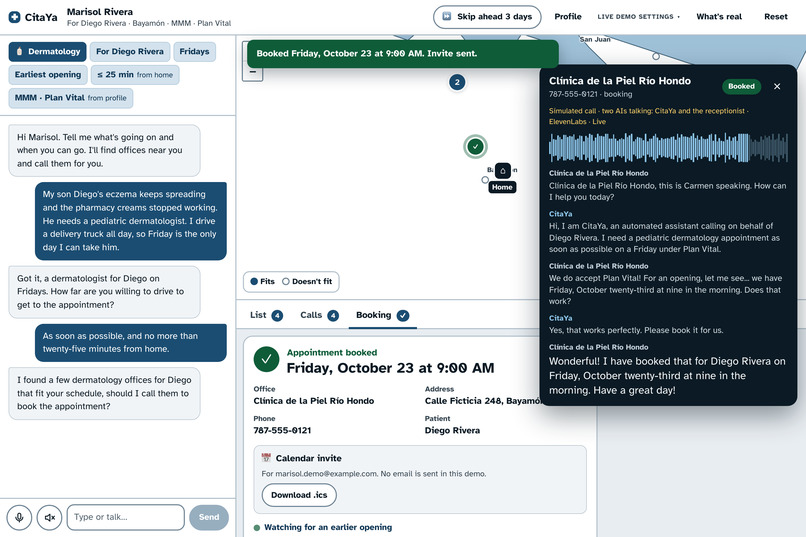806x537 pixels.
Task: Click the green booking confirmation banner
Action: [x=402, y=53]
